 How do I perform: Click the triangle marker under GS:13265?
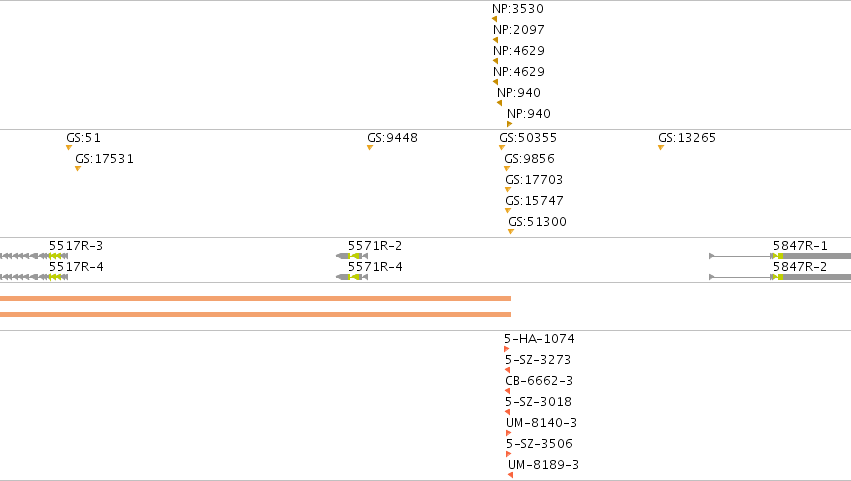point(661,148)
